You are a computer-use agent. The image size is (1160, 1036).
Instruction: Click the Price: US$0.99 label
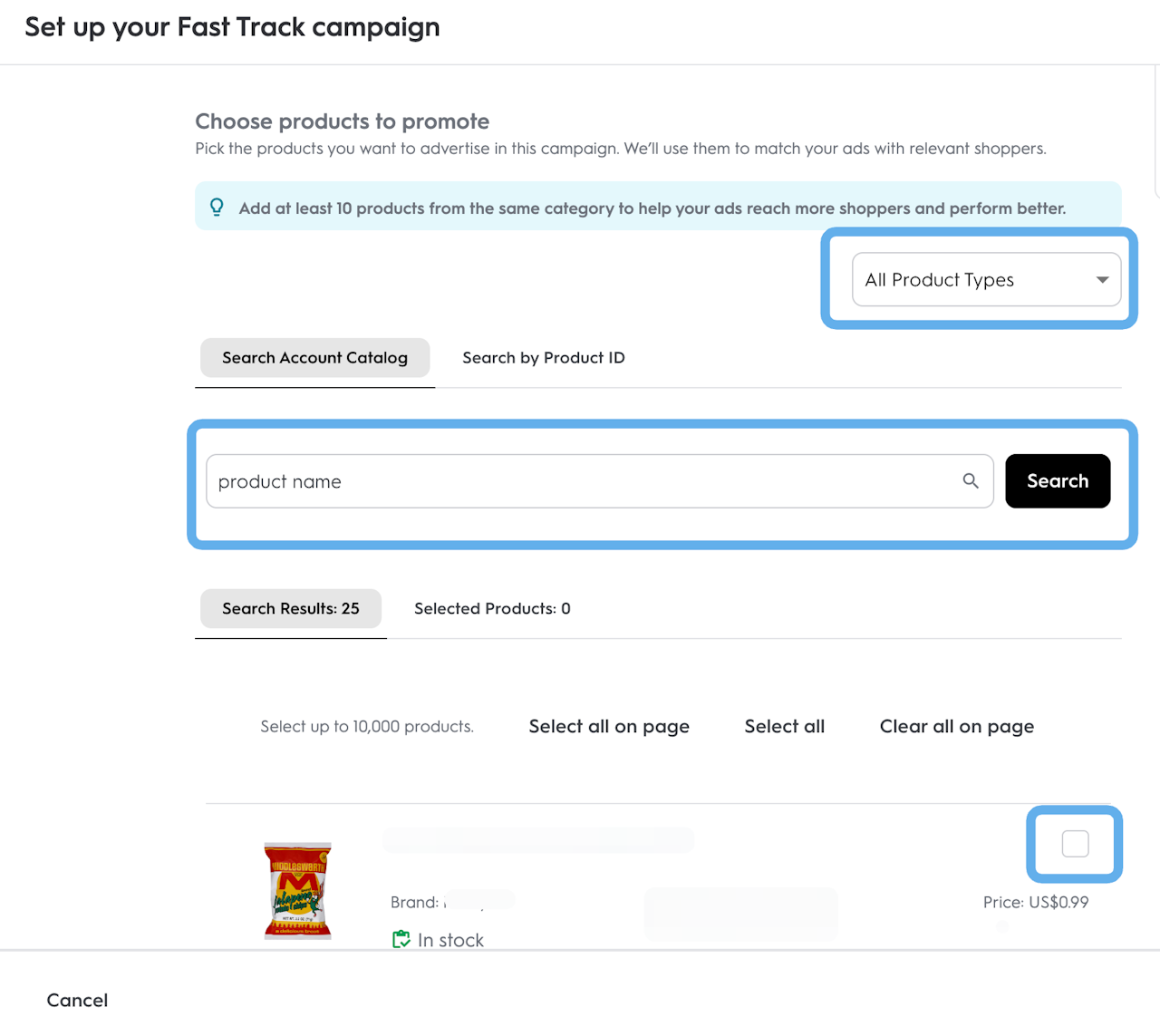[1036, 903]
